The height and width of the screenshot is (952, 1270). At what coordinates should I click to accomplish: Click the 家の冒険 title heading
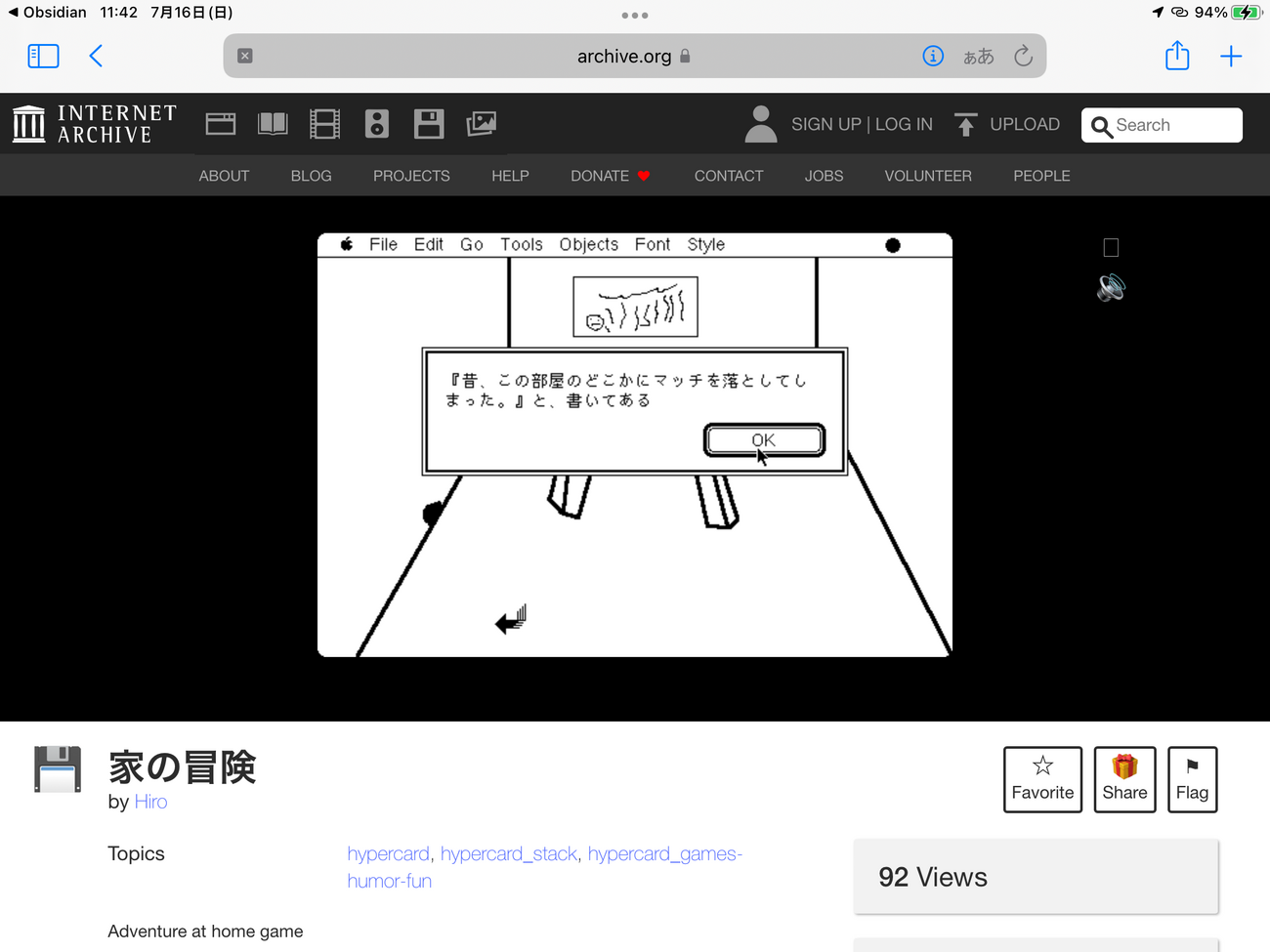(182, 767)
